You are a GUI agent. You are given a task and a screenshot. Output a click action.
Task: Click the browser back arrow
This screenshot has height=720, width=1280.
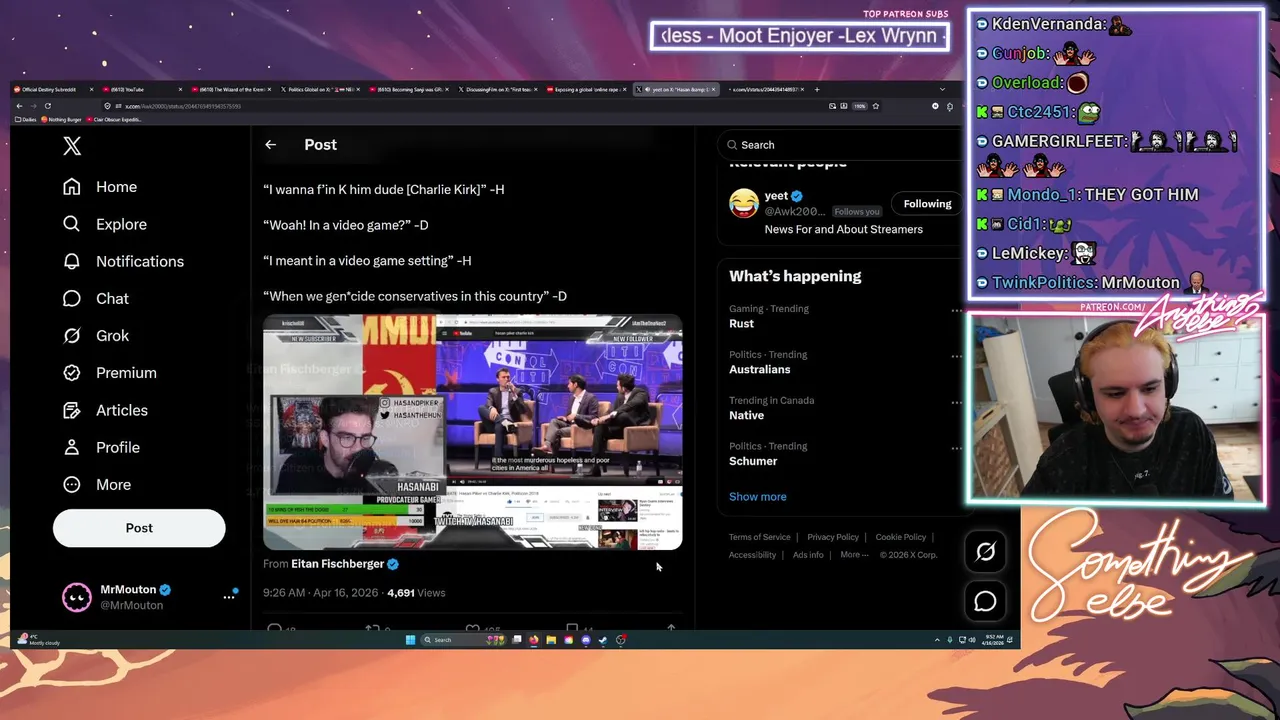pos(19,106)
